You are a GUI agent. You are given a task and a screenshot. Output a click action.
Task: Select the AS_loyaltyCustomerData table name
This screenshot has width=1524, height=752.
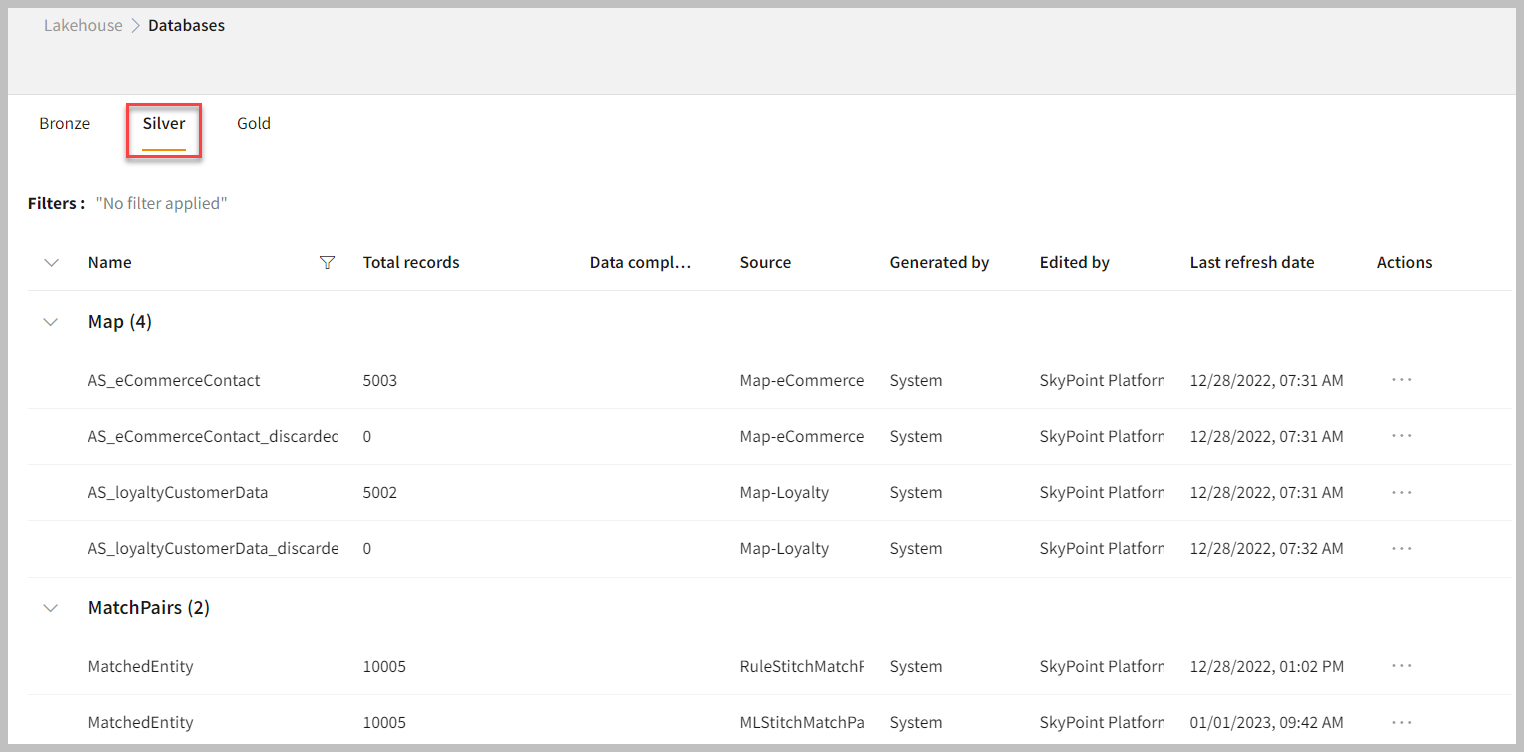[x=178, y=493]
